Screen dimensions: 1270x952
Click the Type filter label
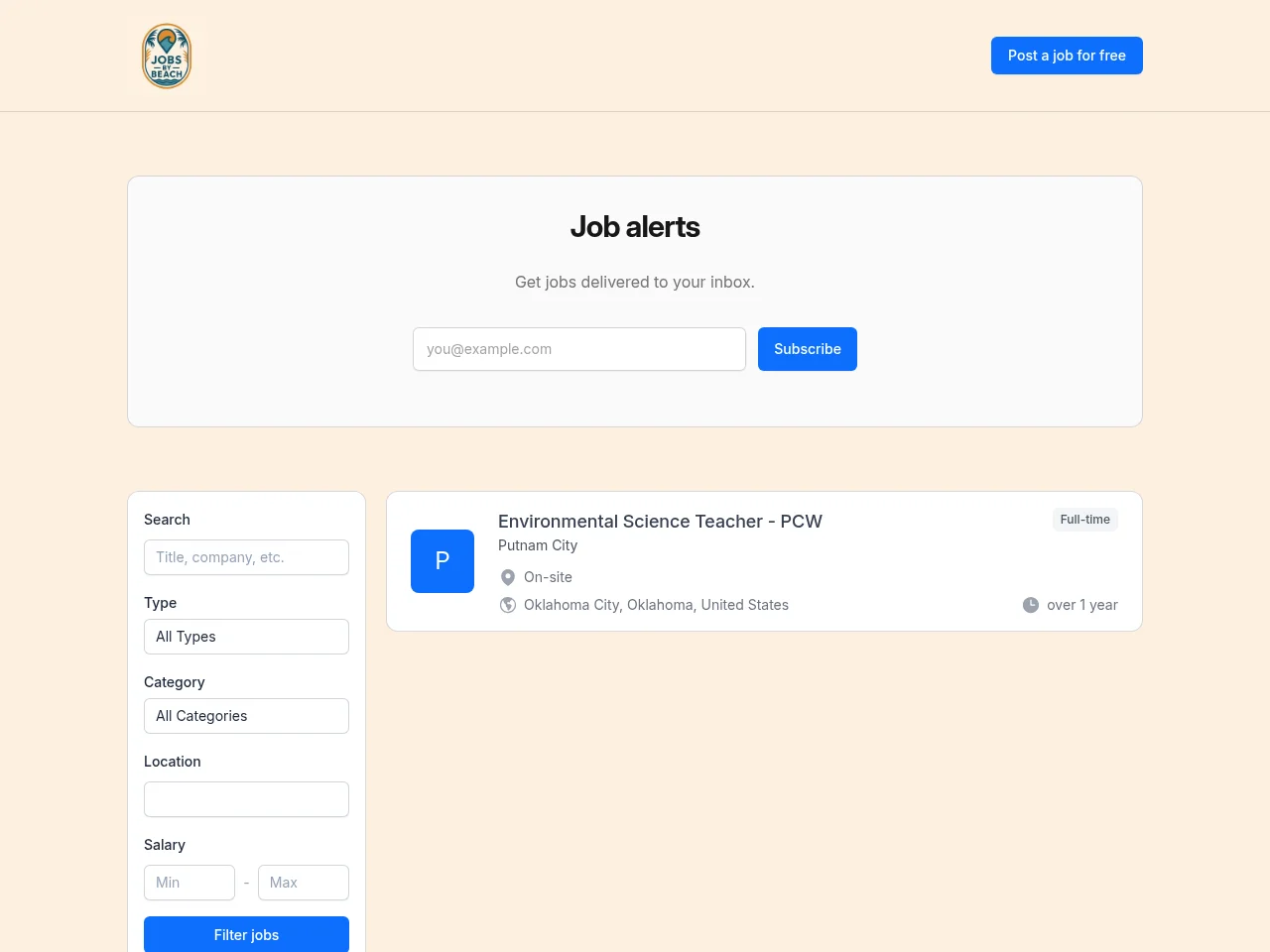(x=160, y=603)
